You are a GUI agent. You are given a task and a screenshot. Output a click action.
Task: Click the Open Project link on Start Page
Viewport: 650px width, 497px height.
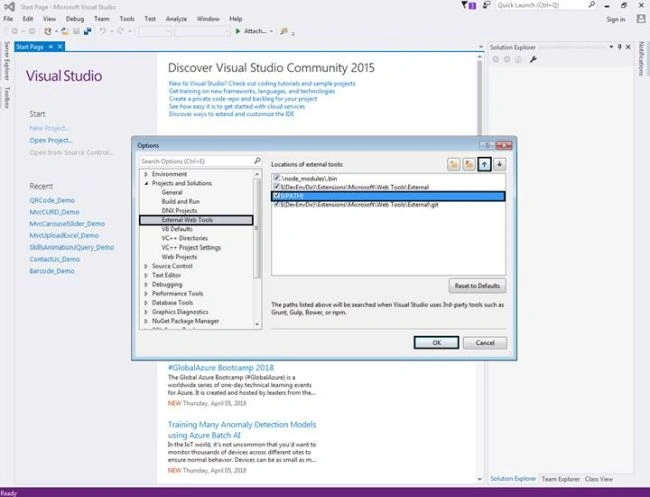pos(51,140)
